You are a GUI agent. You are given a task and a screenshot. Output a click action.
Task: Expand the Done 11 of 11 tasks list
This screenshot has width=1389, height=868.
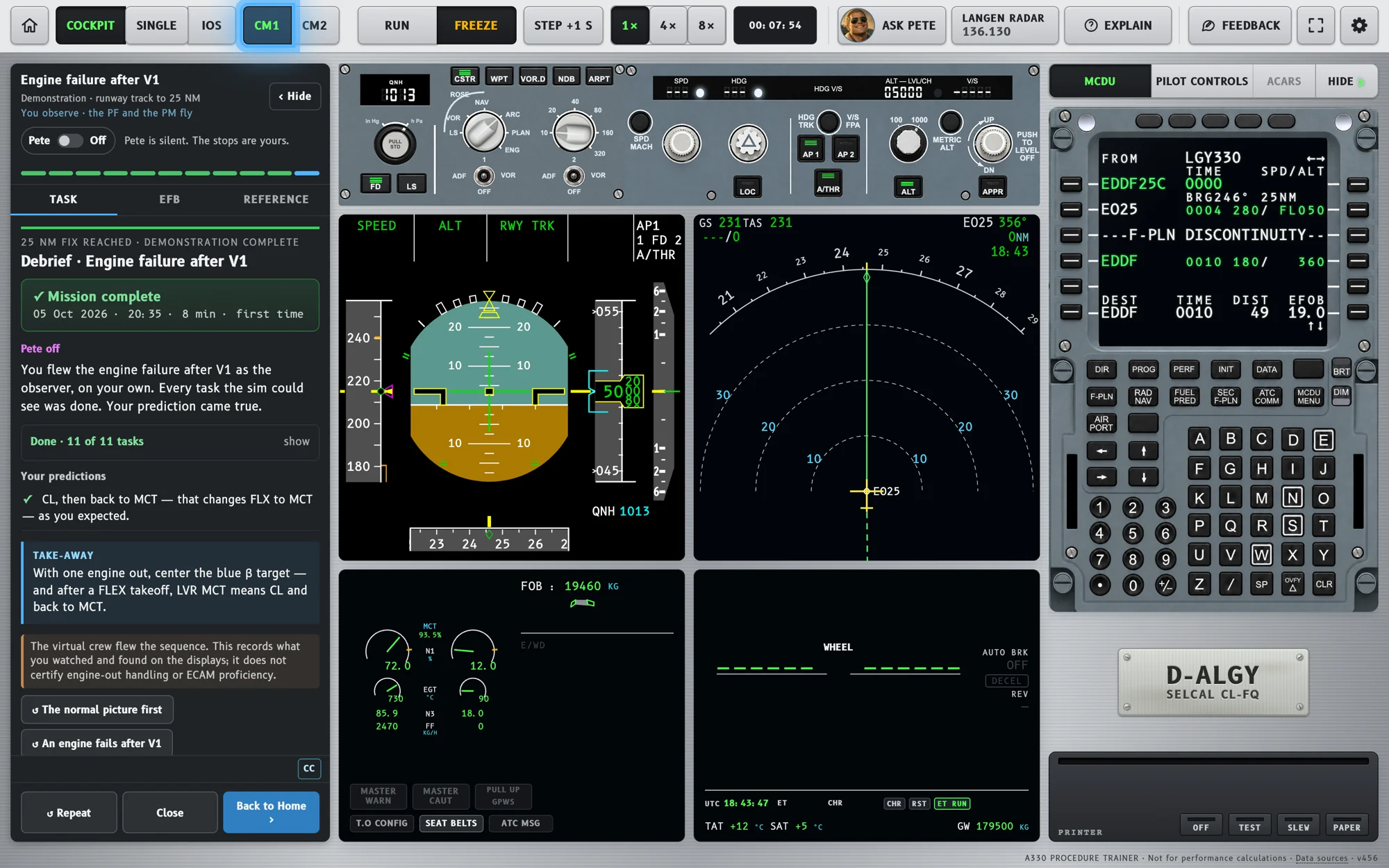point(170,442)
